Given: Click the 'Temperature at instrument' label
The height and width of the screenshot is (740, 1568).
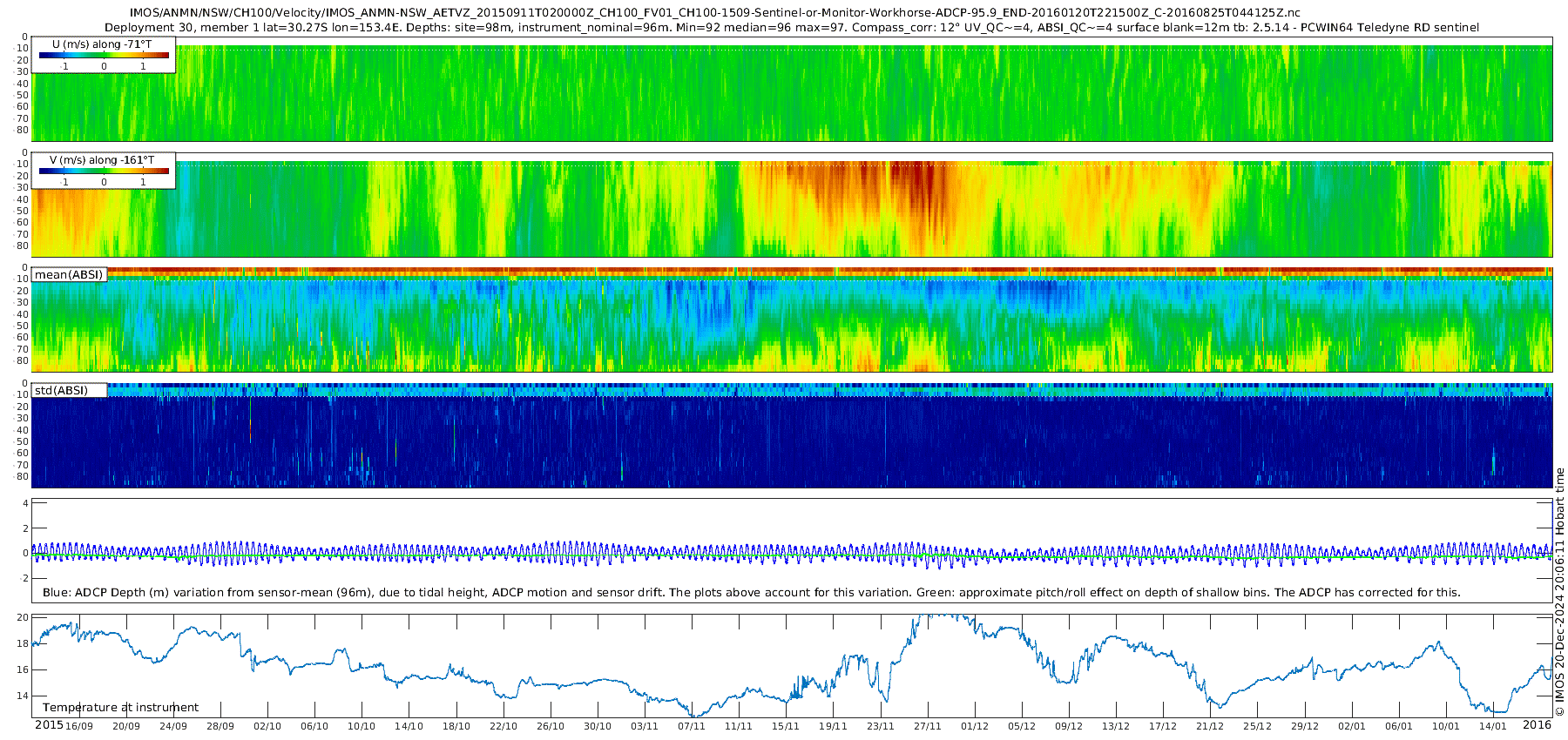Looking at the screenshot, I should point(120,708).
